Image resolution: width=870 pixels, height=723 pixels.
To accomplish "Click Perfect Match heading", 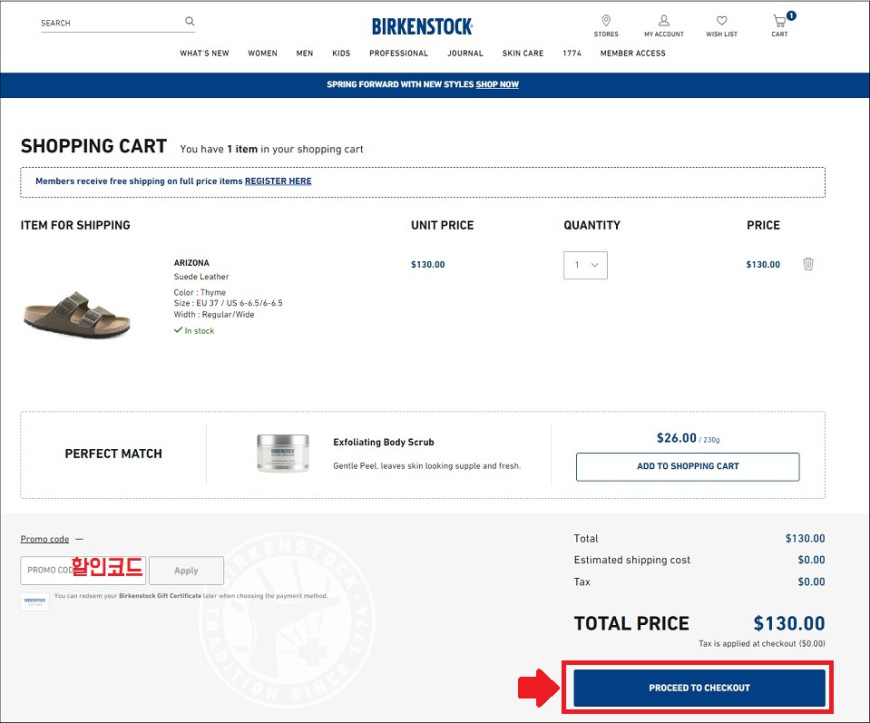I will (113, 454).
